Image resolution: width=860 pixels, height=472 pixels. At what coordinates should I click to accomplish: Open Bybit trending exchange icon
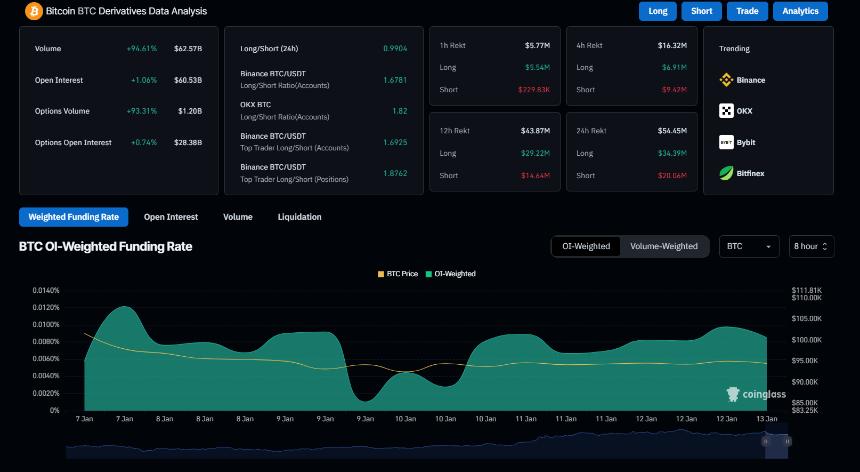point(726,142)
